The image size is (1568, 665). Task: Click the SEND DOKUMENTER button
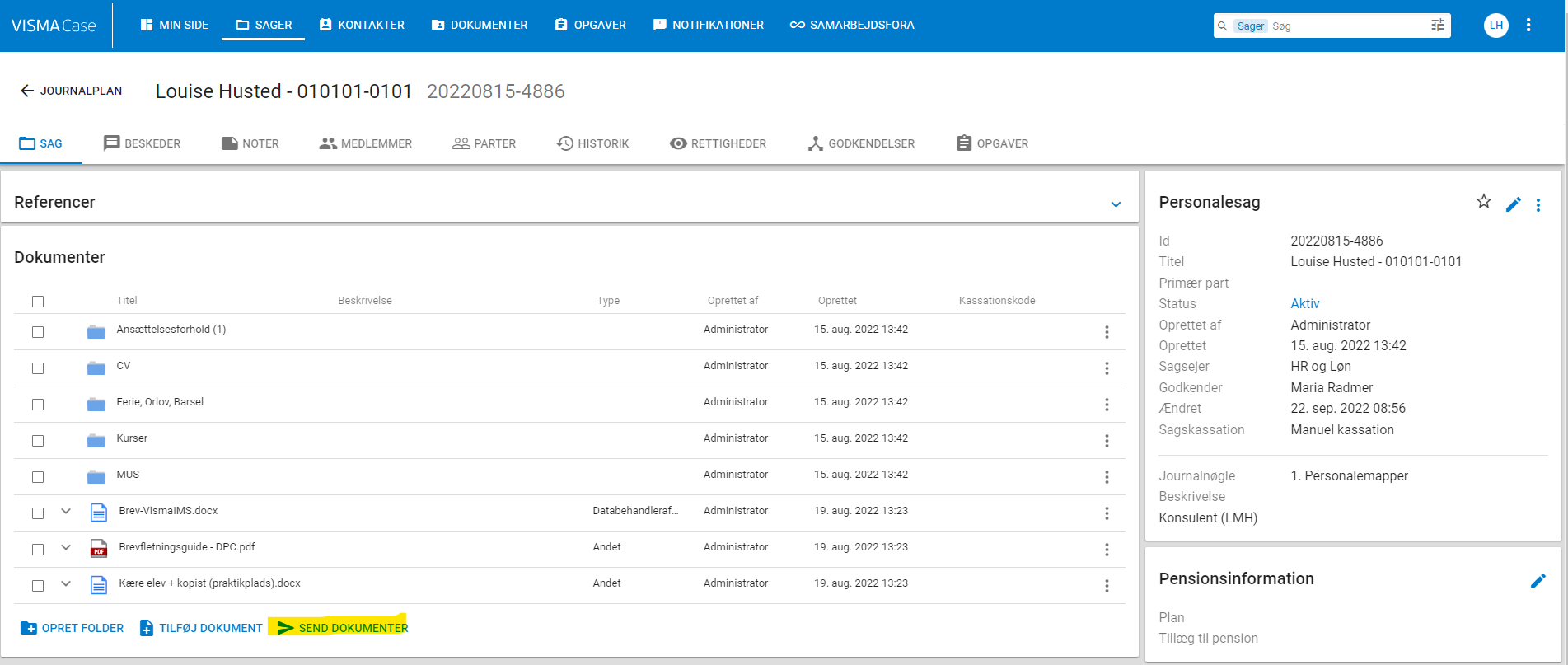(x=343, y=628)
